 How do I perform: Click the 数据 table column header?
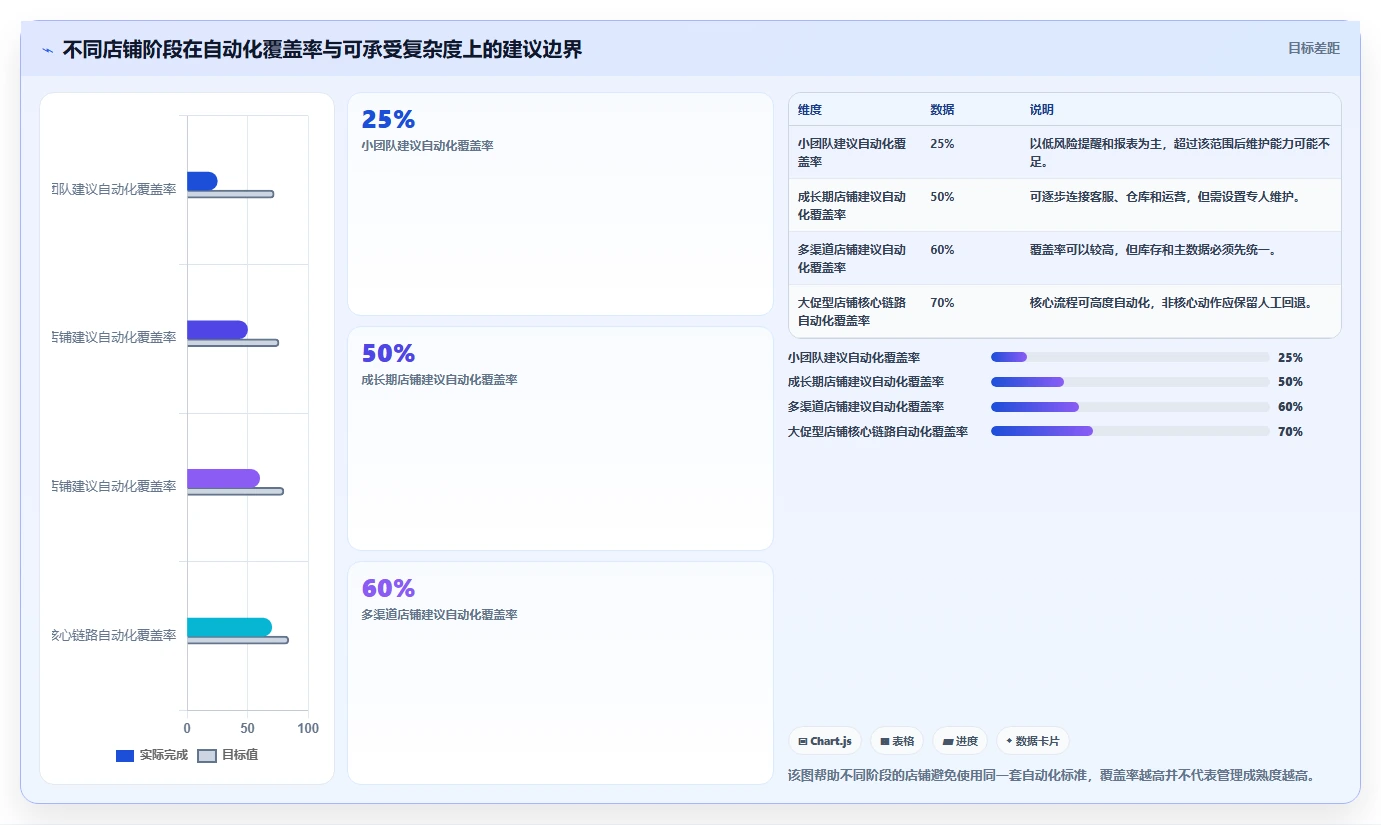tap(942, 110)
